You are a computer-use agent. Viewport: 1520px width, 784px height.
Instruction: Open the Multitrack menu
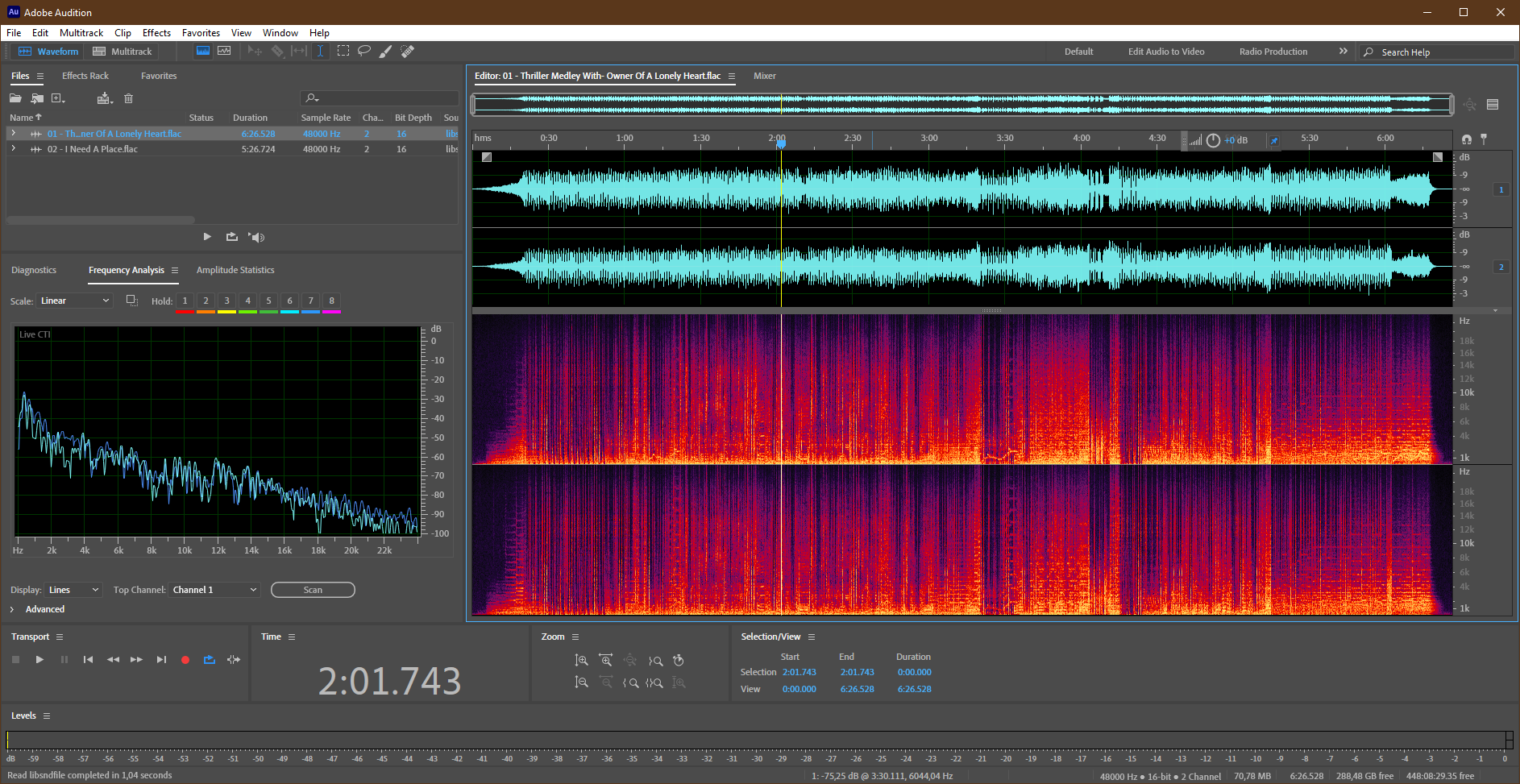(x=81, y=33)
